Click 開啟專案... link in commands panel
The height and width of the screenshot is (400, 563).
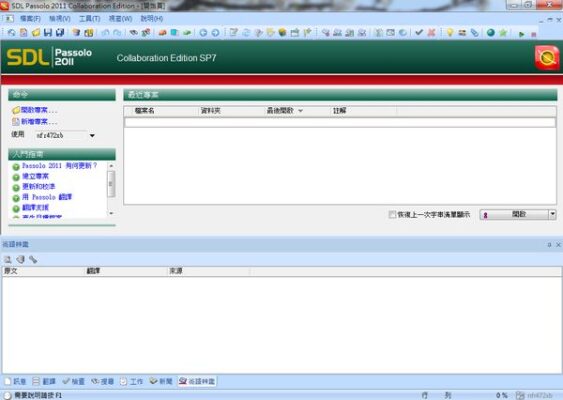pyautogui.click(x=39, y=110)
